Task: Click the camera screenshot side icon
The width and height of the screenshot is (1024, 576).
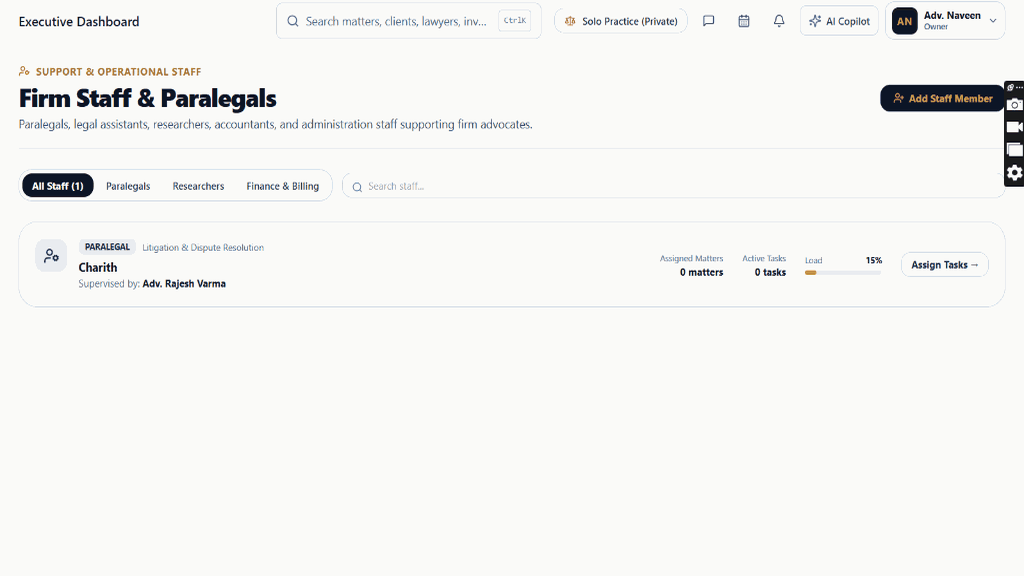Action: [1014, 104]
